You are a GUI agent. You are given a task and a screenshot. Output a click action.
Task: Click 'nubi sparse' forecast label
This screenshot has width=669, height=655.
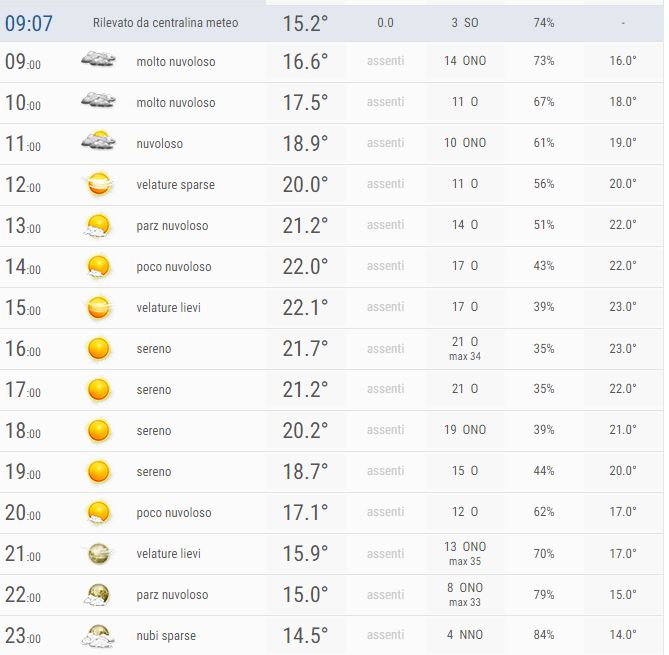(x=166, y=636)
